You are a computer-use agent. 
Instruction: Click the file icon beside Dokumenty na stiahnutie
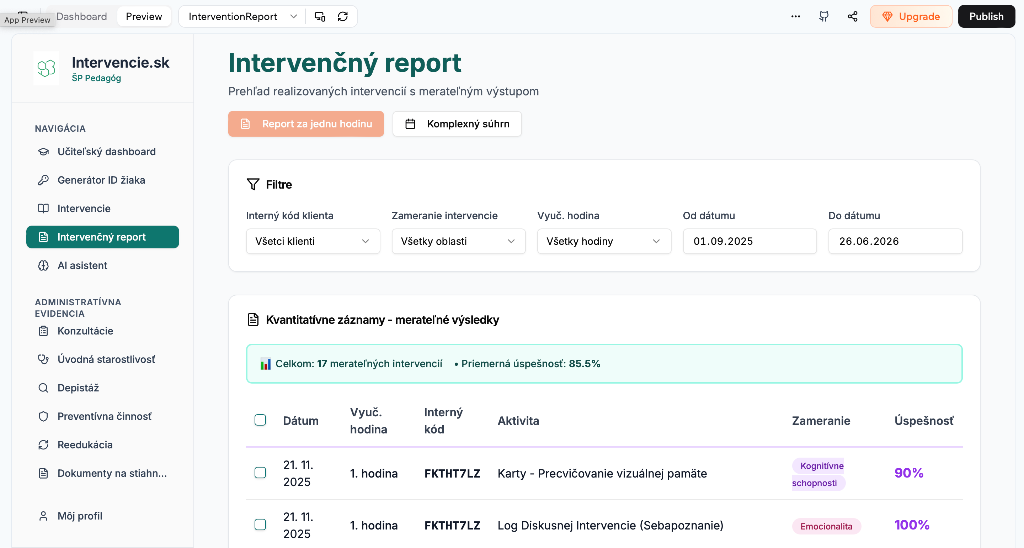pyautogui.click(x=43, y=474)
